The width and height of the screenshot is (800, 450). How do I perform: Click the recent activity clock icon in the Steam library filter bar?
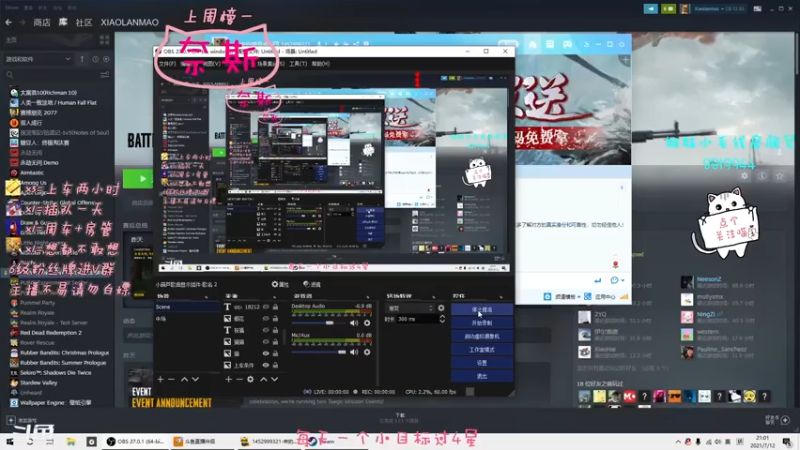click(95, 59)
